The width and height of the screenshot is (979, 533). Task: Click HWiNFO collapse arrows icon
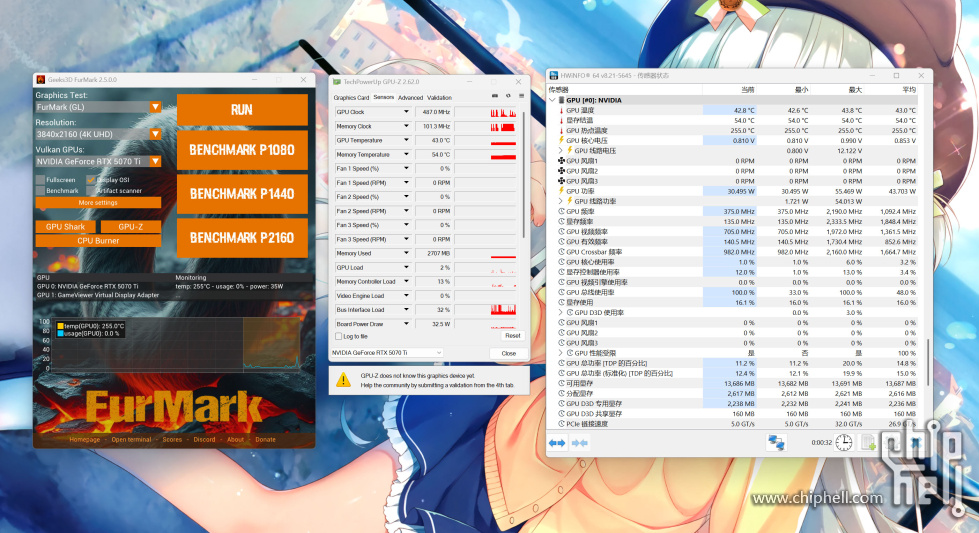click(579, 443)
